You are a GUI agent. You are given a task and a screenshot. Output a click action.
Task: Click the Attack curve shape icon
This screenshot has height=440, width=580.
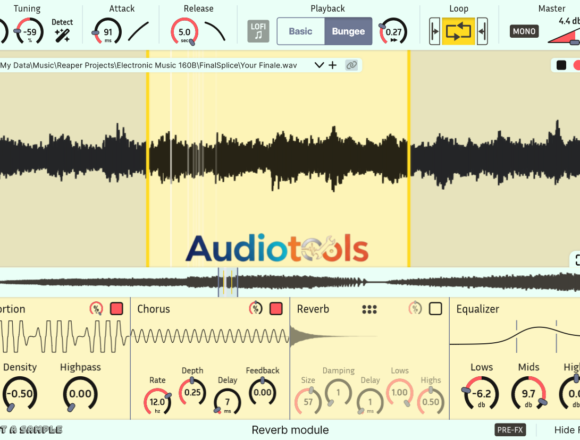click(139, 31)
